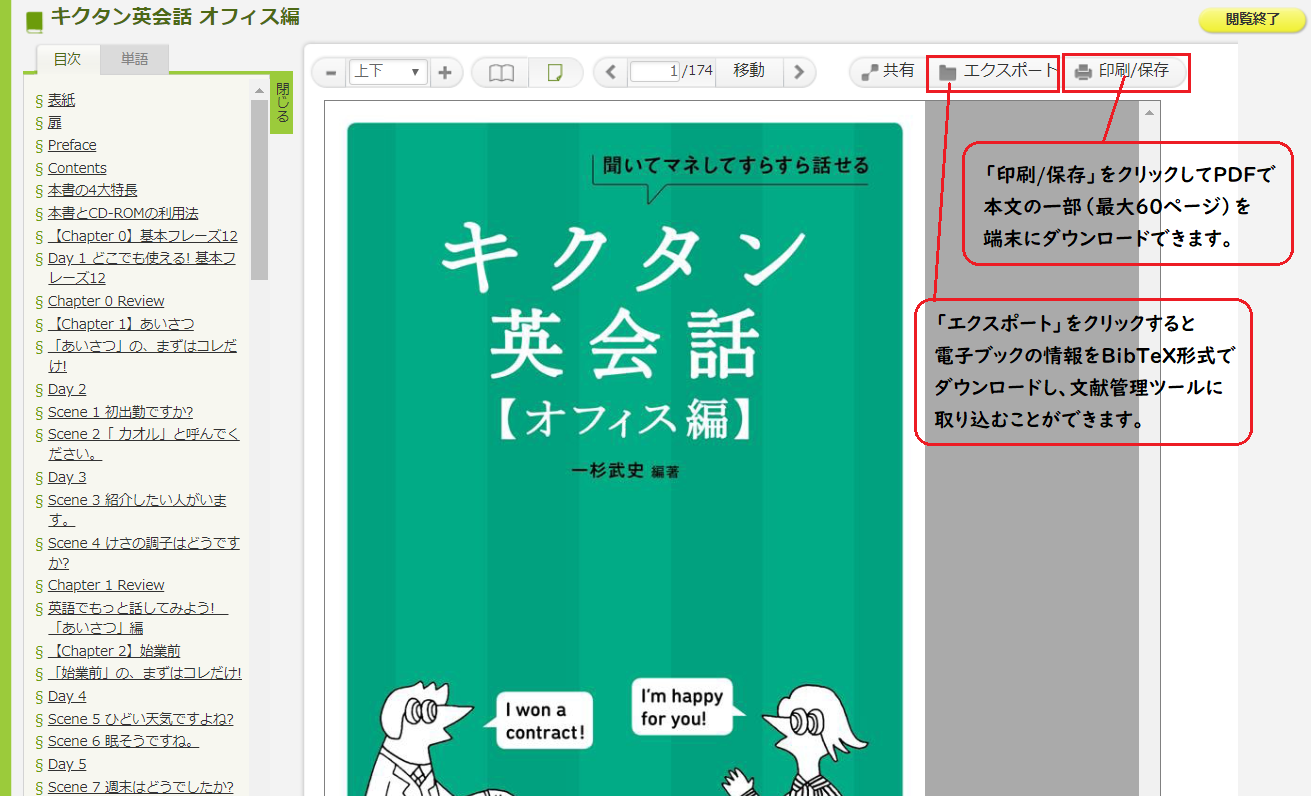This screenshot has height=796, width=1311.
Task: Open Scene 7 週末はどうでしたか? entry
Action: (141, 787)
